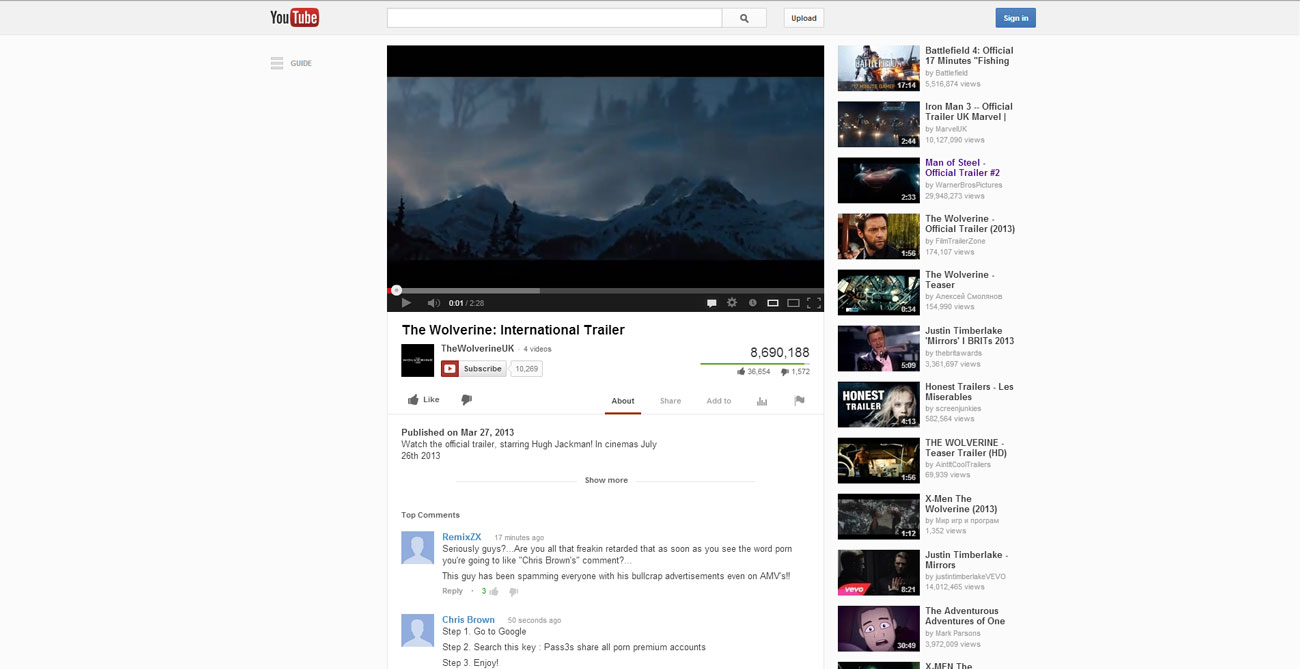Click the Upload button
Image resolution: width=1300 pixels, height=669 pixels.
click(804, 18)
